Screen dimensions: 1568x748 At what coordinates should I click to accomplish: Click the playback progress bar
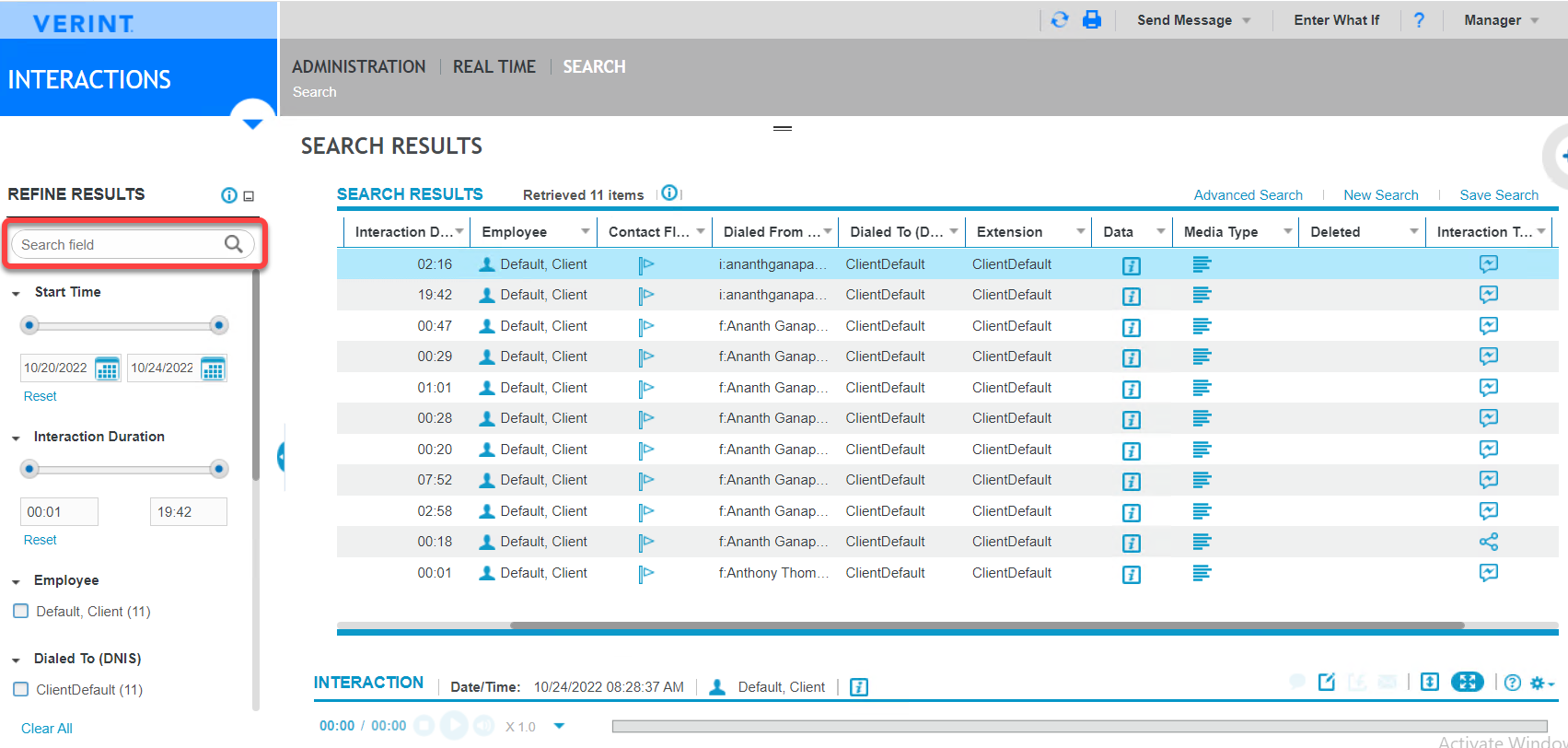coord(1079,726)
